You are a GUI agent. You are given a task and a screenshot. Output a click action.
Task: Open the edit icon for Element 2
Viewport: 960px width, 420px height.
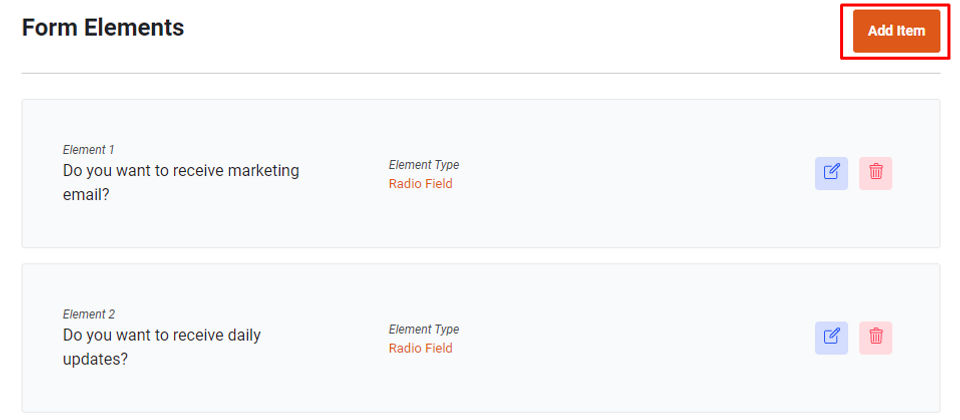point(831,337)
